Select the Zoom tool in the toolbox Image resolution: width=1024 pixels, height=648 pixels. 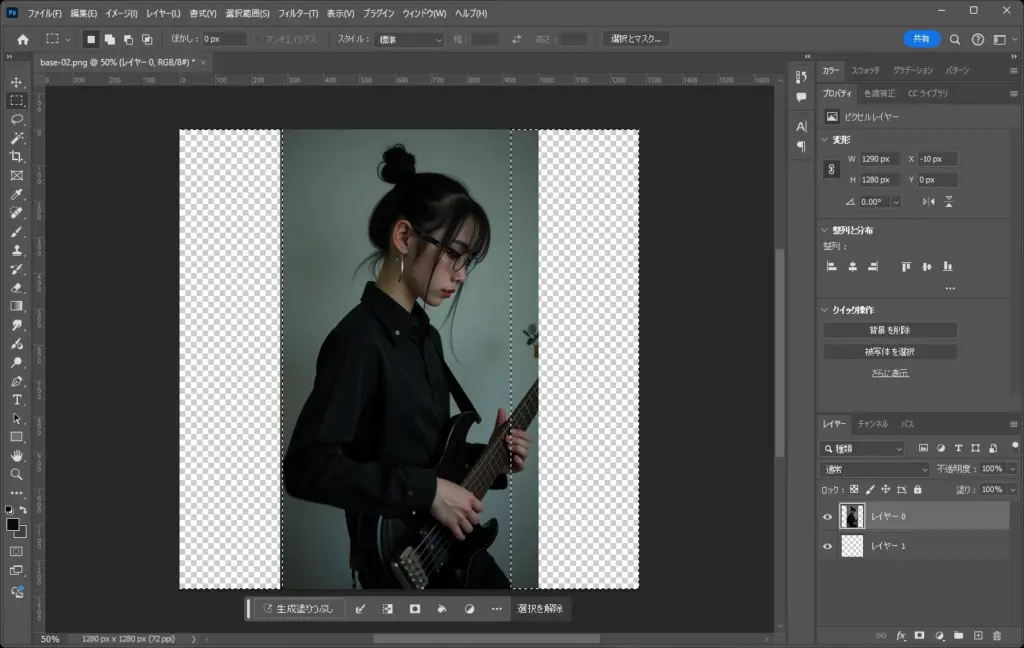(17, 474)
